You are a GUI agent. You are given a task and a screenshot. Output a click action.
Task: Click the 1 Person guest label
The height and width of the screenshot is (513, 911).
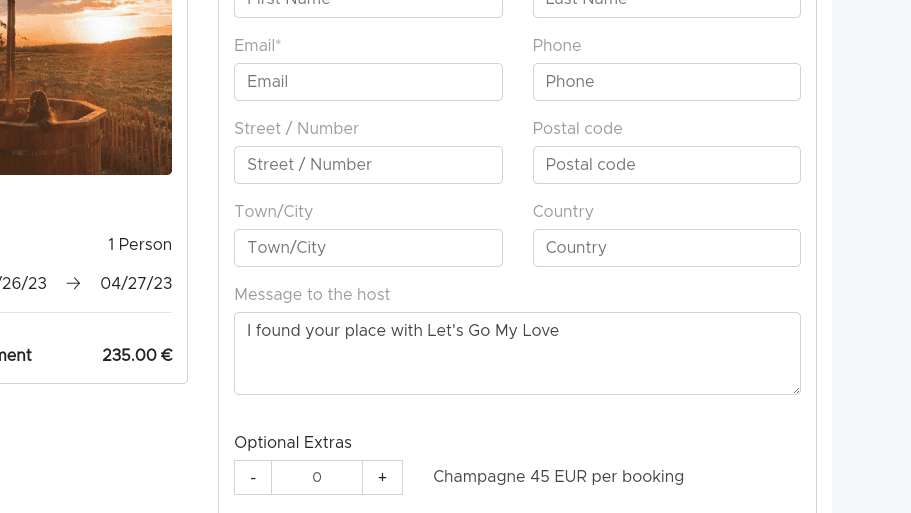(x=140, y=245)
